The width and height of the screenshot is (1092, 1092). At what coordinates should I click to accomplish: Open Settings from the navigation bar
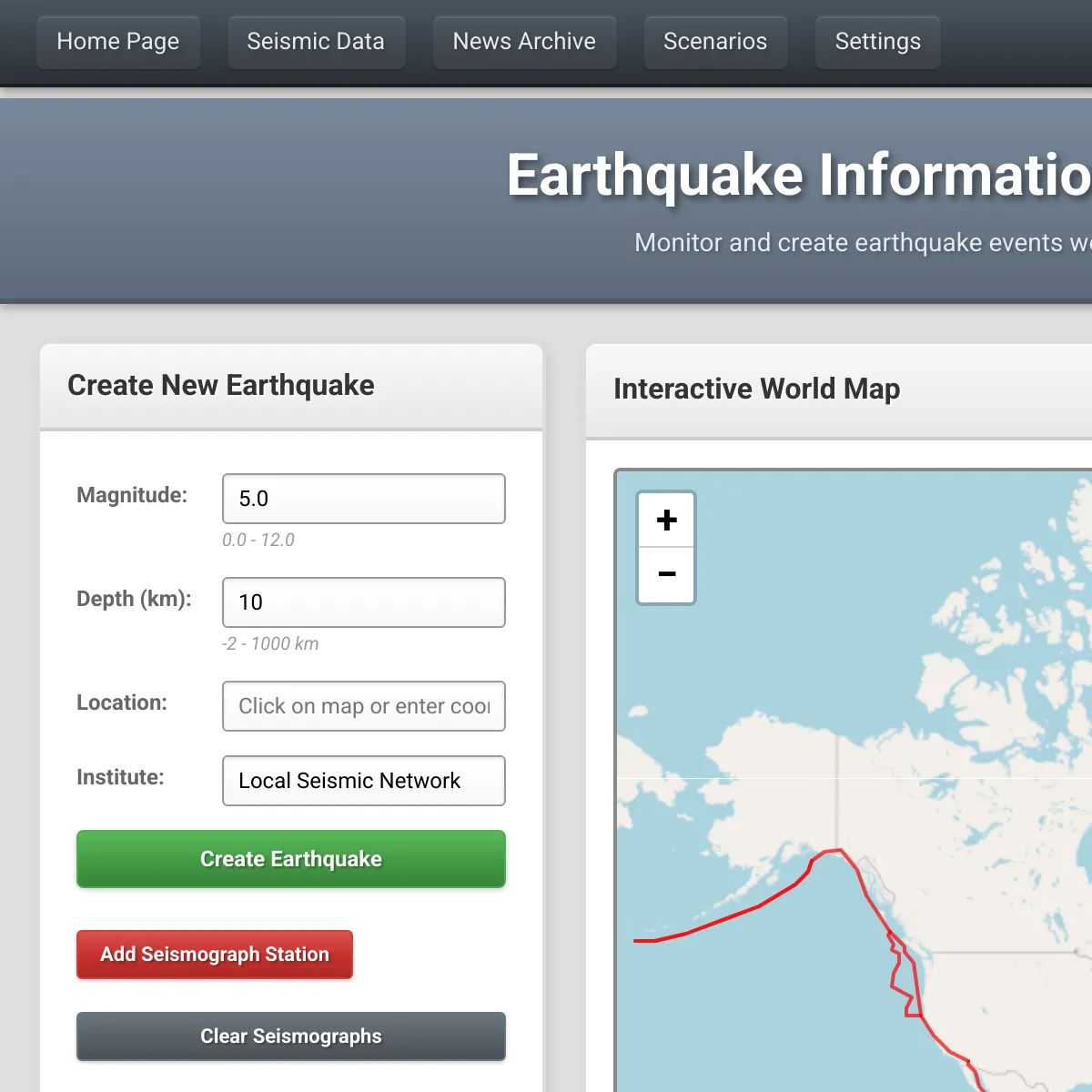pyautogui.click(x=877, y=42)
